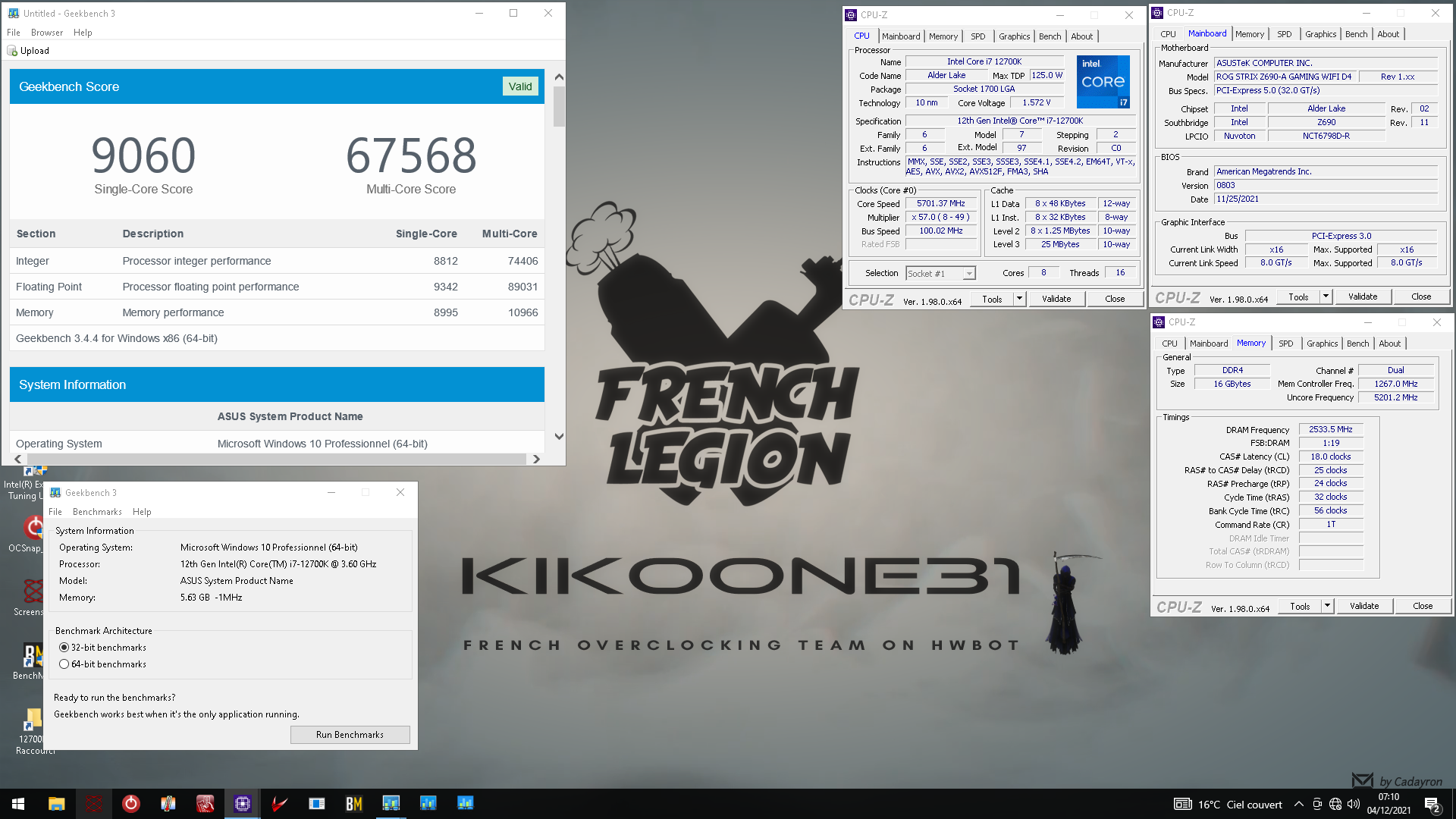
Task: Click Tools button in CPU-Z Mainboard window
Action: pyautogui.click(x=1298, y=297)
